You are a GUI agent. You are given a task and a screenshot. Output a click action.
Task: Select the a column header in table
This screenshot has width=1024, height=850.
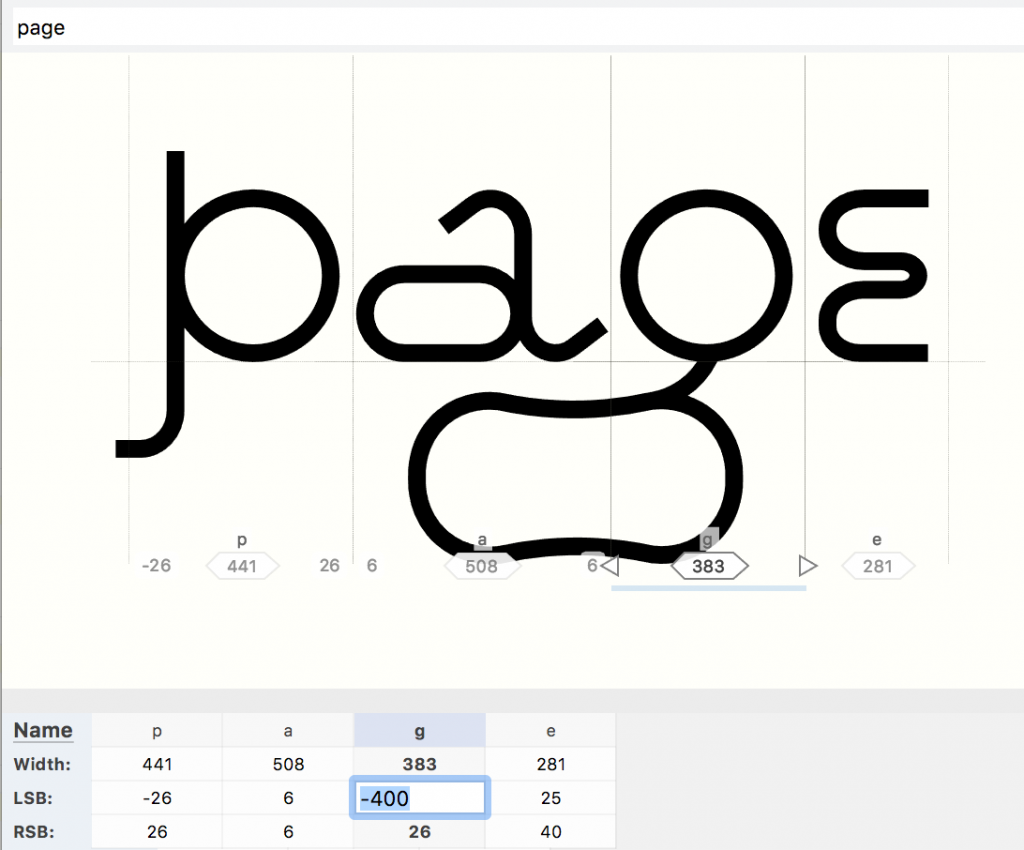click(x=288, y=731)
